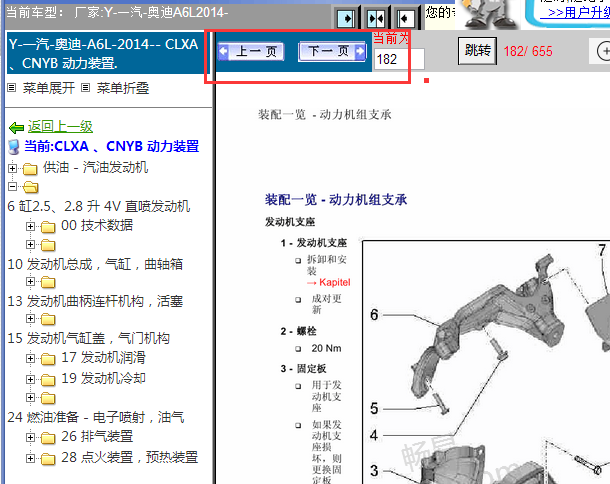The width and height of the screenshot is (610, 484).
Task: Expand the node above 24 燃油准备
Action: [x=30, y=397]
